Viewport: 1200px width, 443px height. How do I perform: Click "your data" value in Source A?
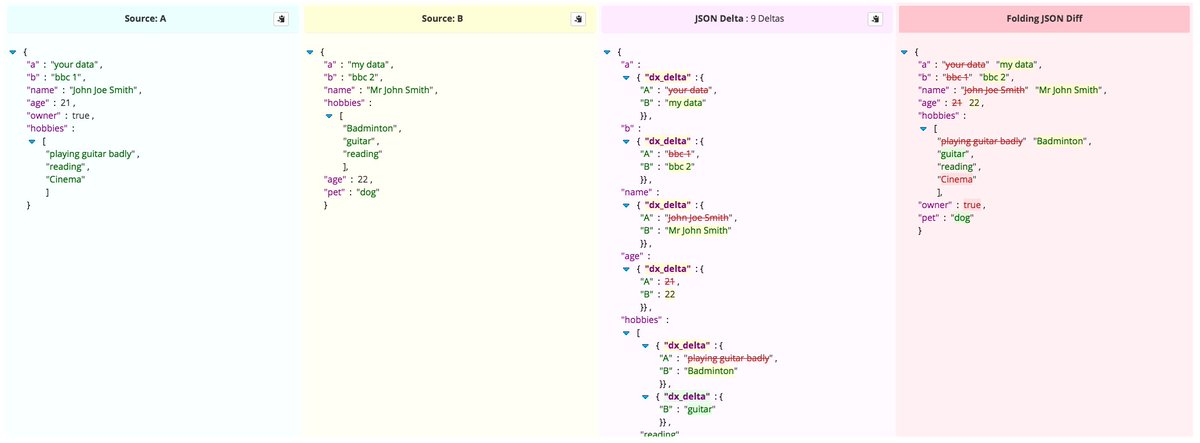click(74, 64)
